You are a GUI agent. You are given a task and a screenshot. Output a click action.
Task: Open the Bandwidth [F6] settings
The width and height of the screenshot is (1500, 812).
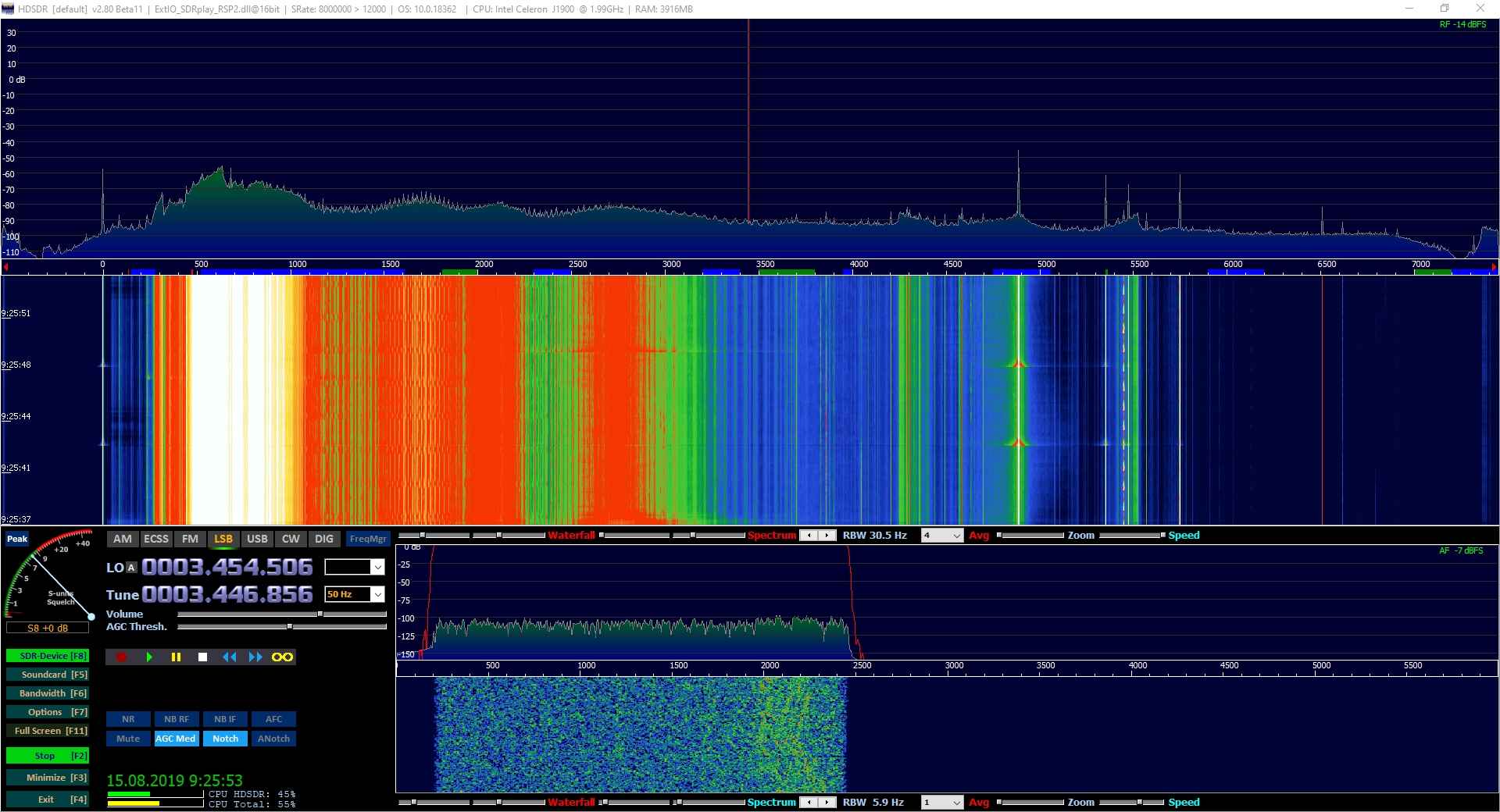pyautogui.click(x=47, y=693)
